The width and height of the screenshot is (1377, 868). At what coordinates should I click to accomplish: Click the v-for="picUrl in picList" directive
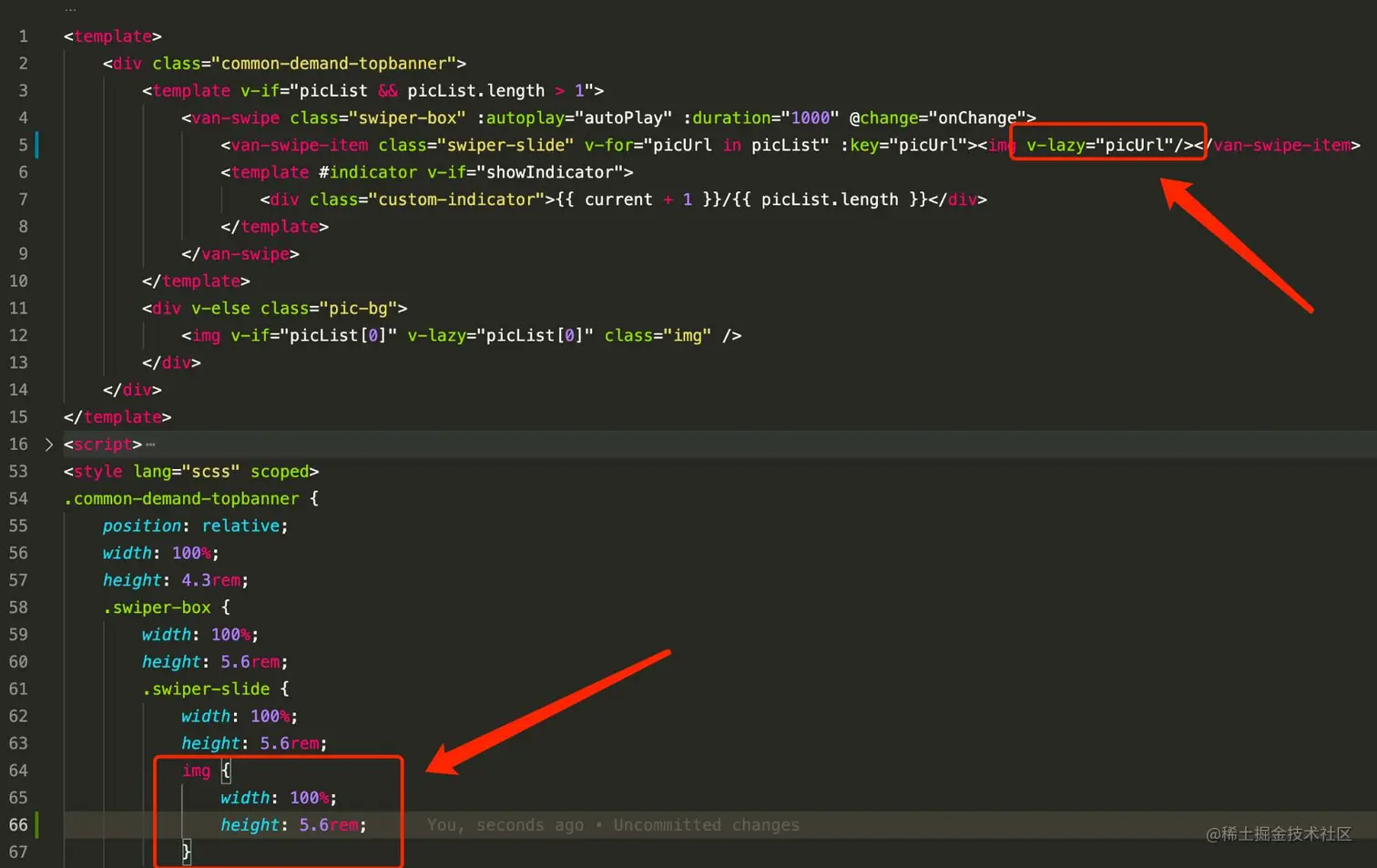pyautogui.click(x=707, y=146)
